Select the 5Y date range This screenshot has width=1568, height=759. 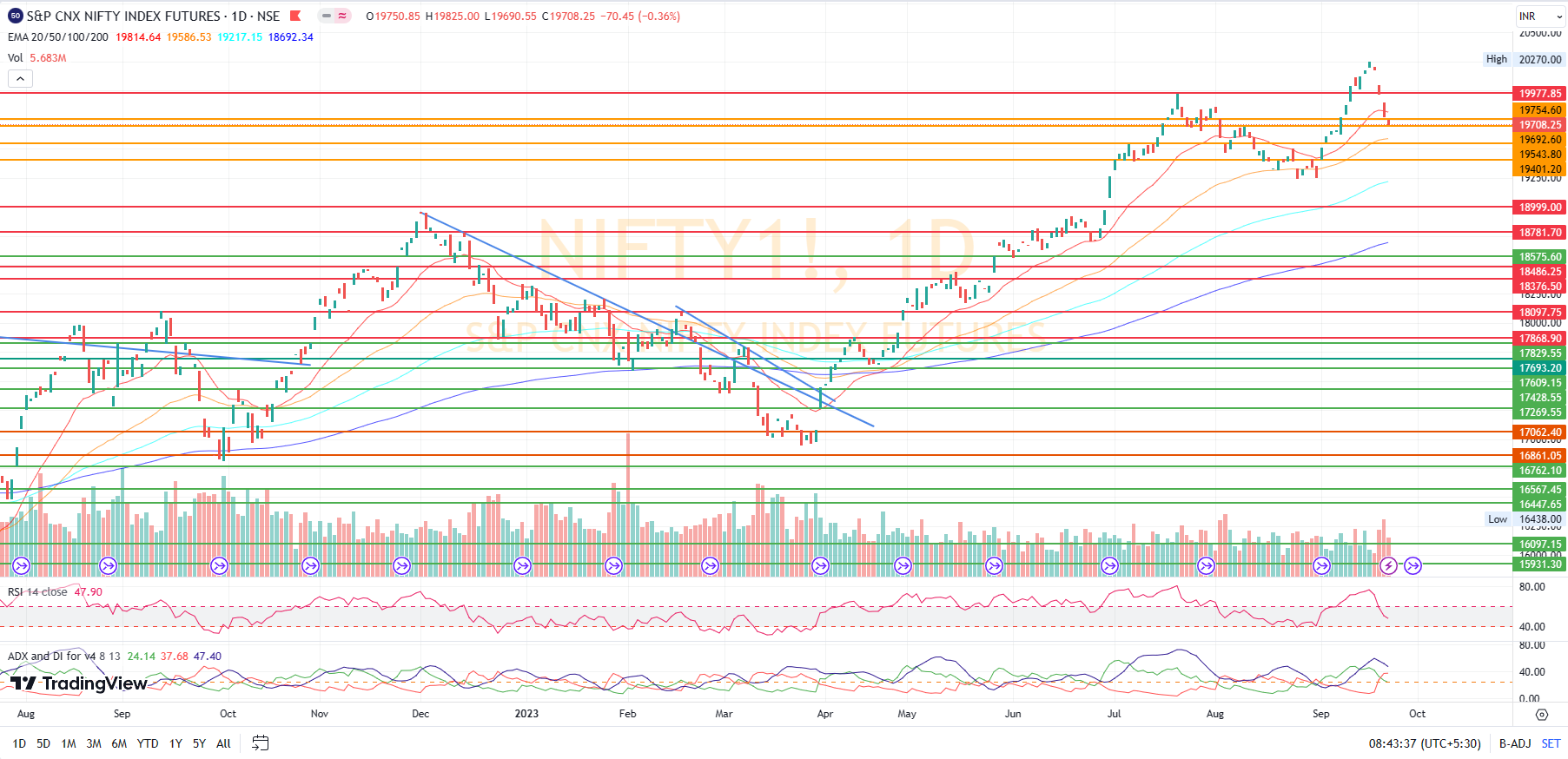pos(199,743)
